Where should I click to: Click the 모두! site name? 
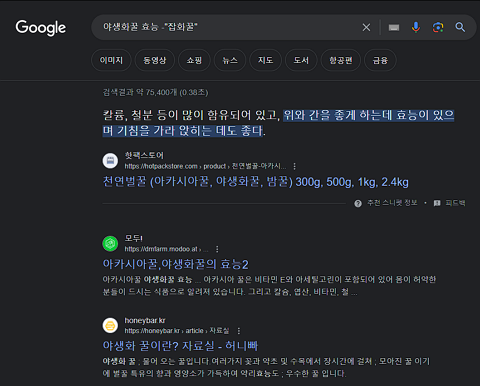pyautogui.click(x=134, y=238)
